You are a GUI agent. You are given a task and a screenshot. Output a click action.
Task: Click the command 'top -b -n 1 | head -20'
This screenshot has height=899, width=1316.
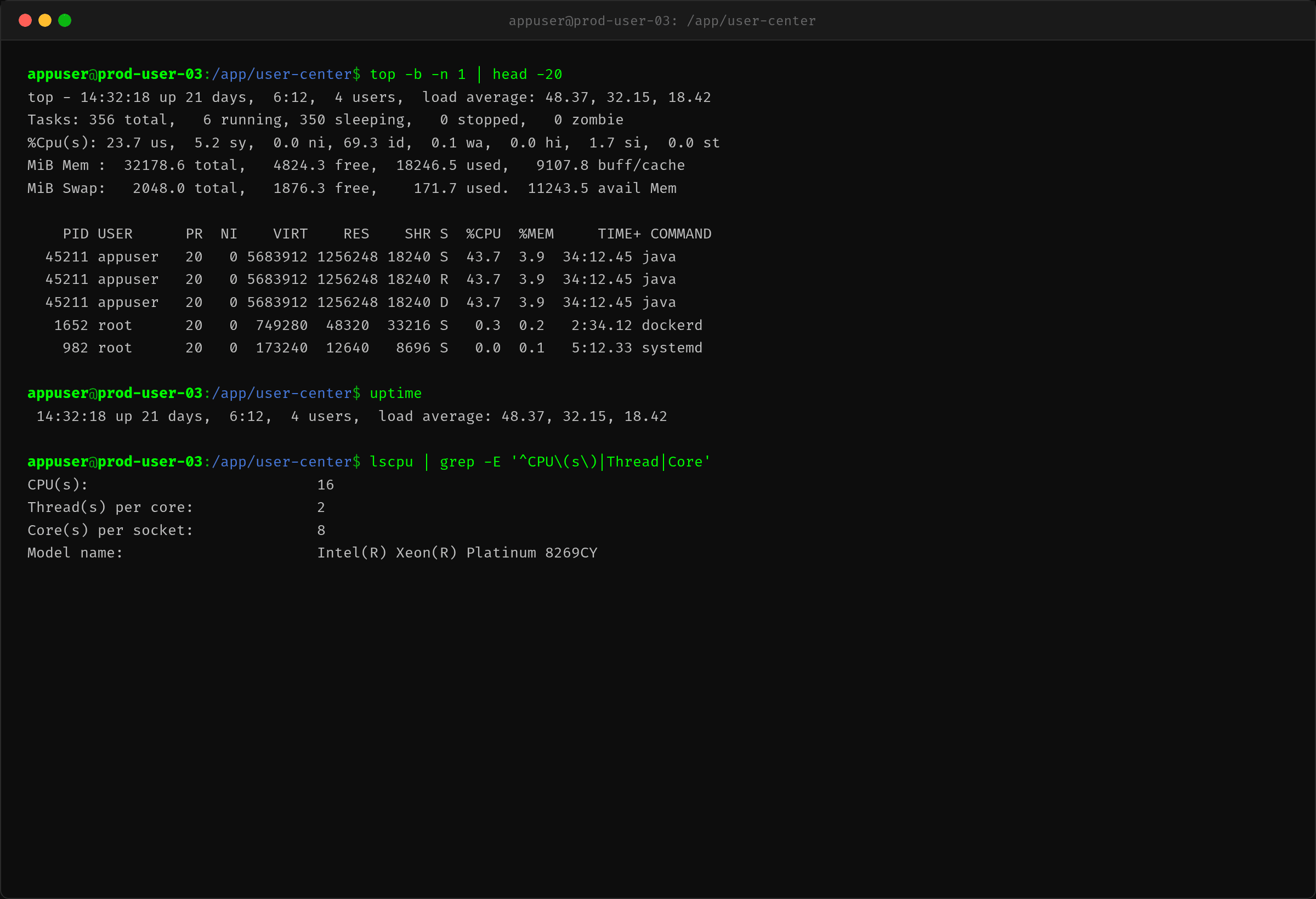tap(466, 74)
